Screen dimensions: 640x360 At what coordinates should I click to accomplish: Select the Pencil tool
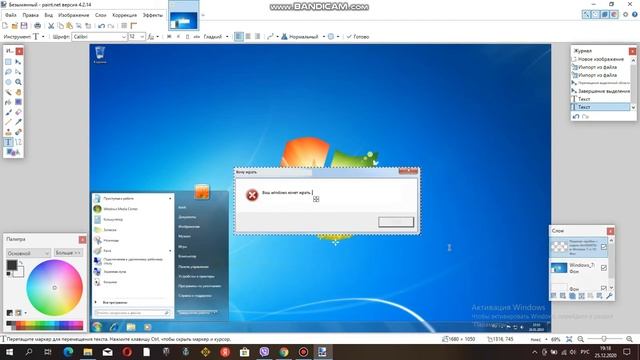coord(8,122)
